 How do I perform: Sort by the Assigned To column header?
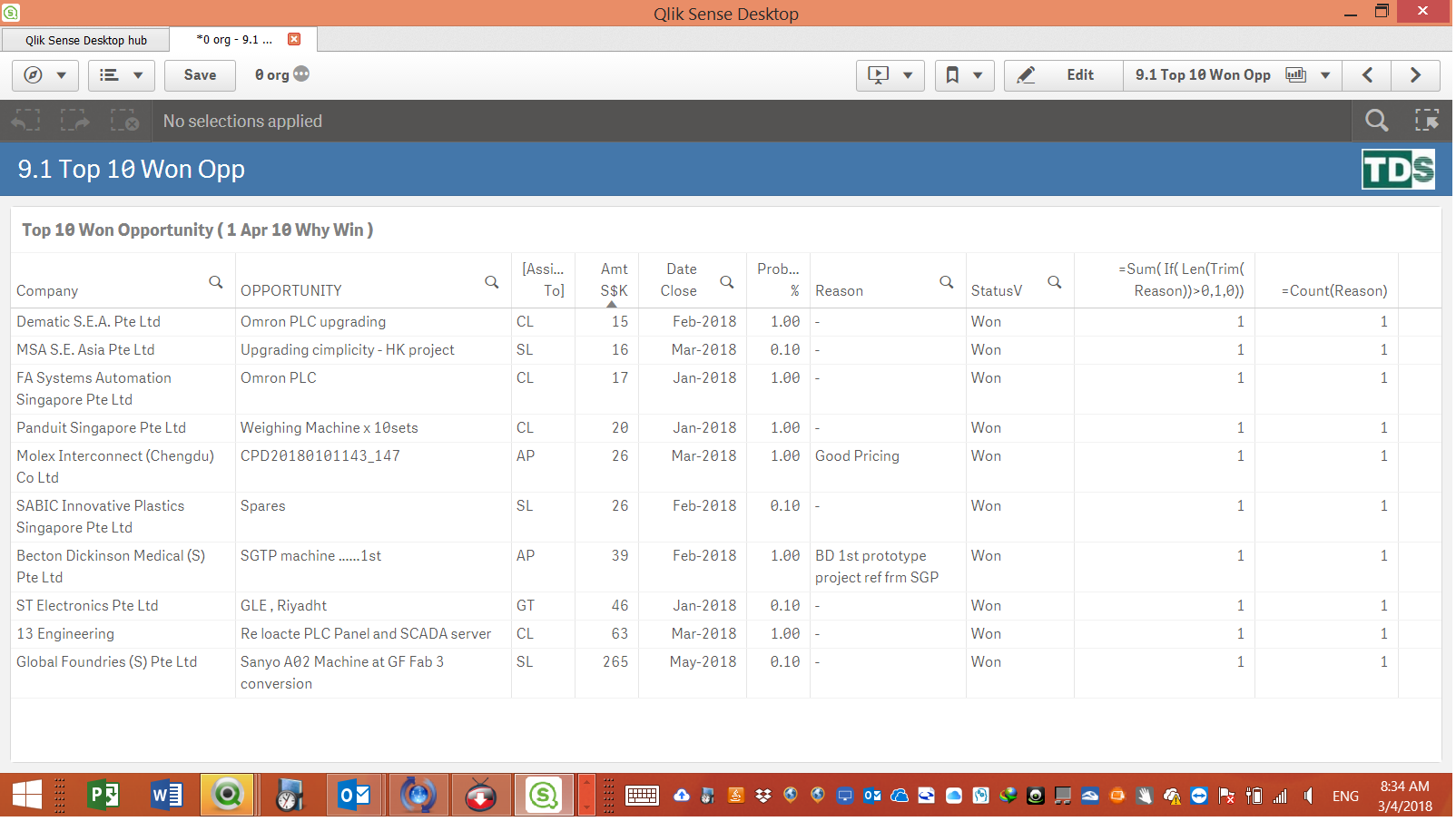point(544,280)
